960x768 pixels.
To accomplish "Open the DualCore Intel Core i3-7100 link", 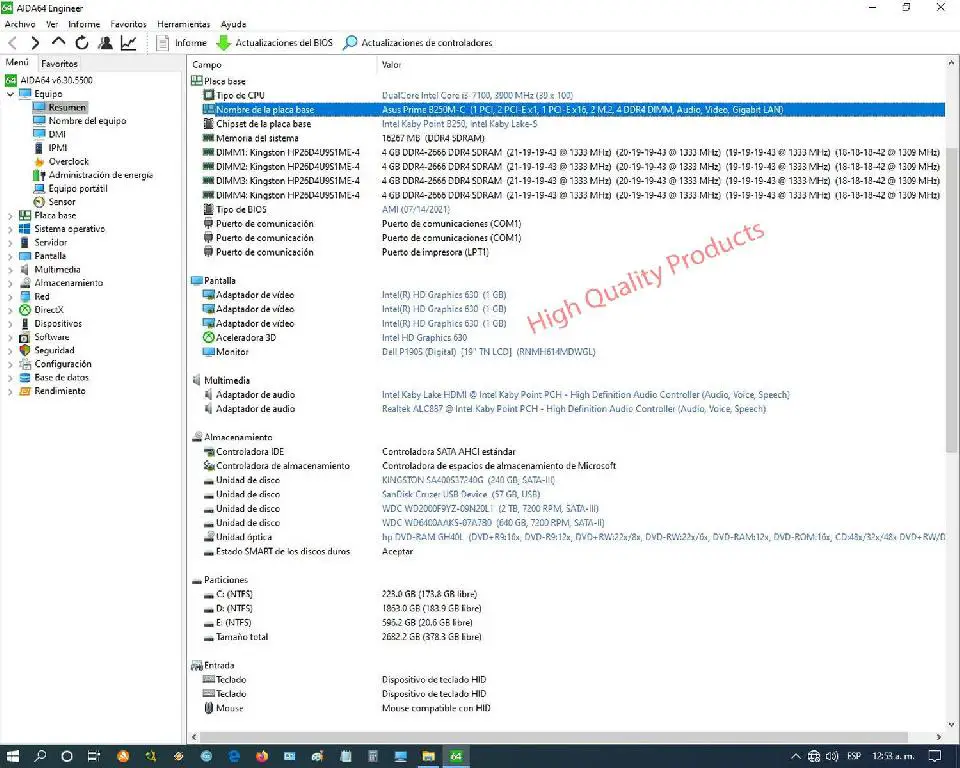I will click(x=477, y=96).
